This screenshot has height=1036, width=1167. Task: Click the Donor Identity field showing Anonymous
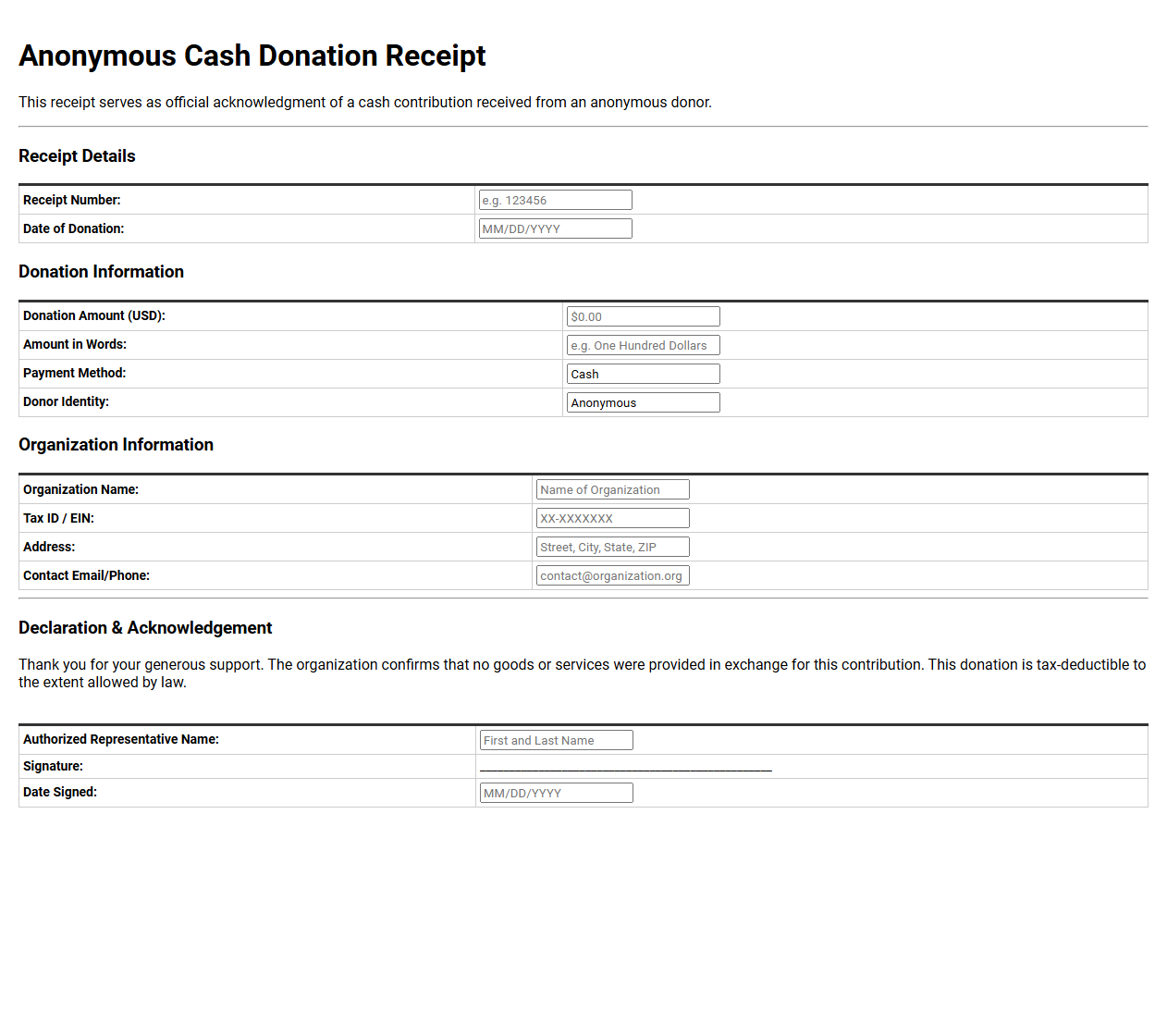[644, 402]
